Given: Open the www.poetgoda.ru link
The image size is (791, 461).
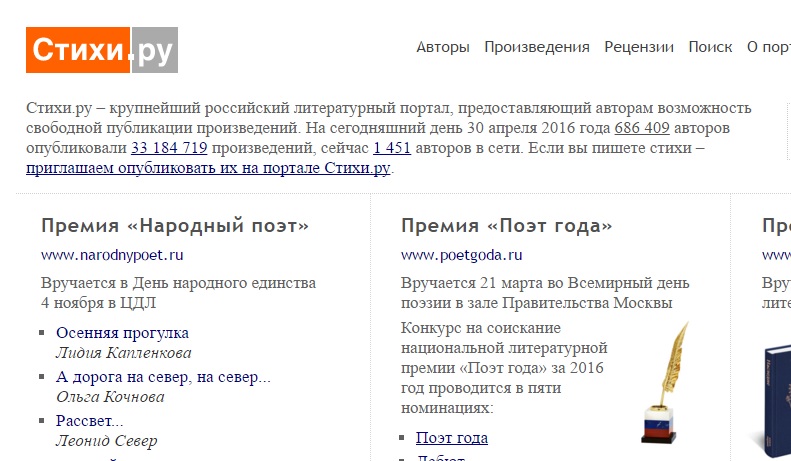Looking at the screenshot, I should pyautogui.click(x=462, y=255).
